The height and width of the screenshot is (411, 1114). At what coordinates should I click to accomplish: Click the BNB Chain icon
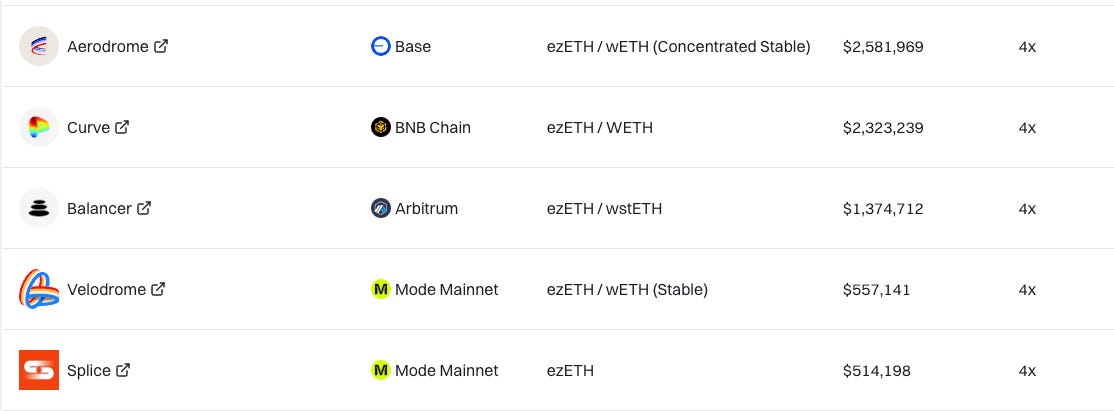tap(381, 127)
